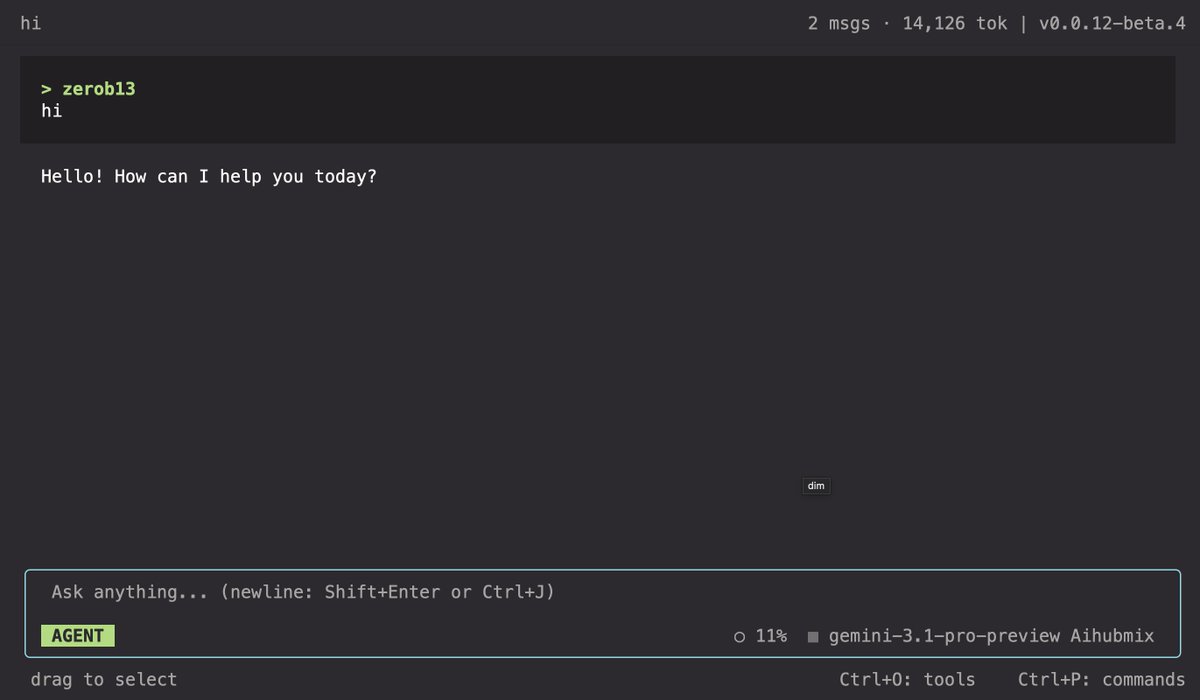The width and height of the screenshot is (1200, 700).
Task: Click the context usage circle icon
Action: 740,636
